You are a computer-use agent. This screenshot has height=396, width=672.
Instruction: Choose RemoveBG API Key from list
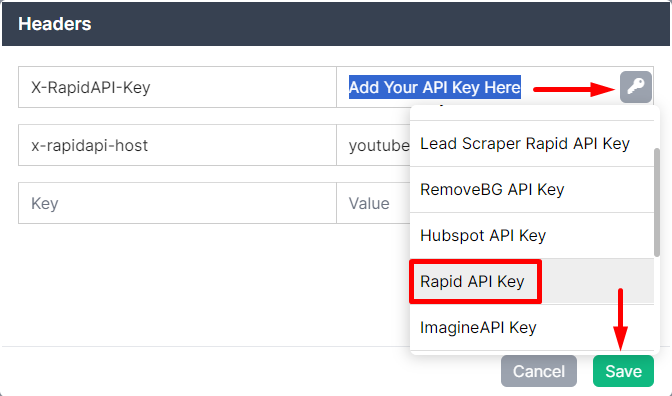[532, 189]
